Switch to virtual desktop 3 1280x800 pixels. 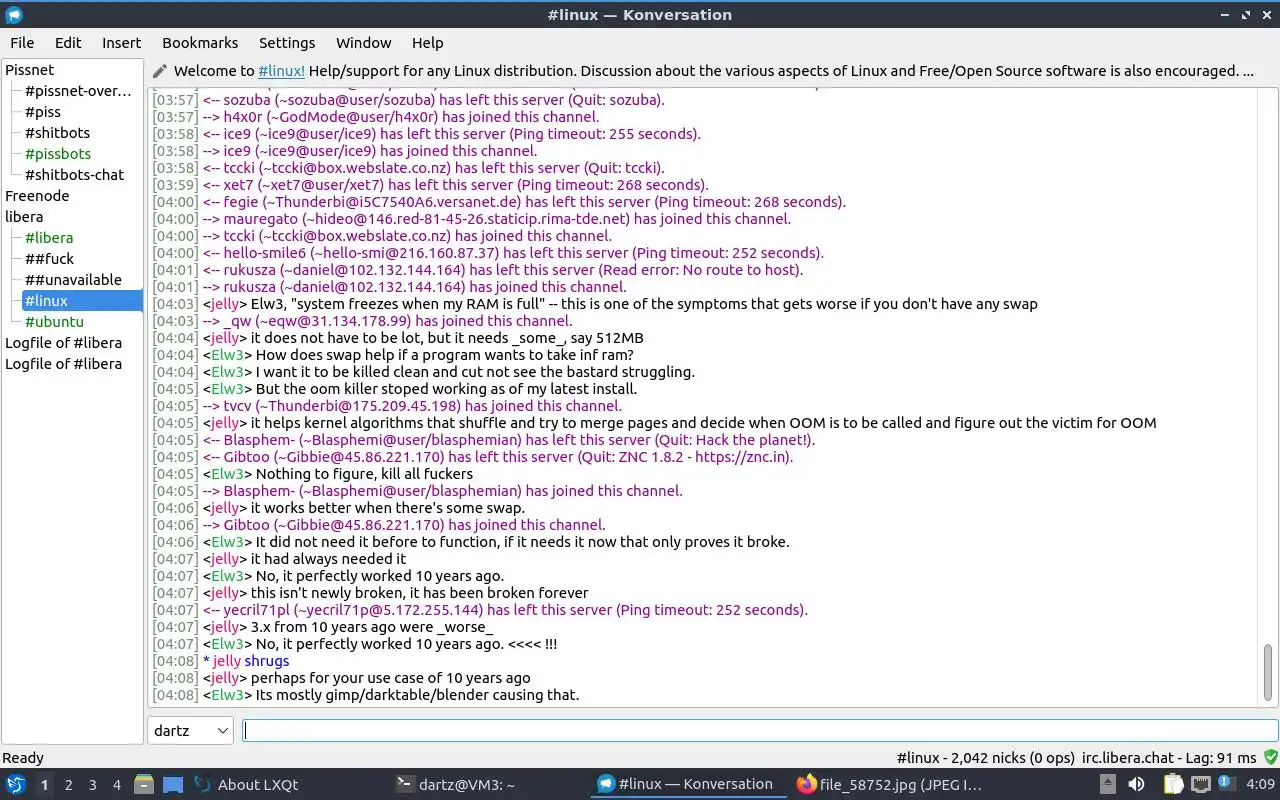click(x=93, y=785)
